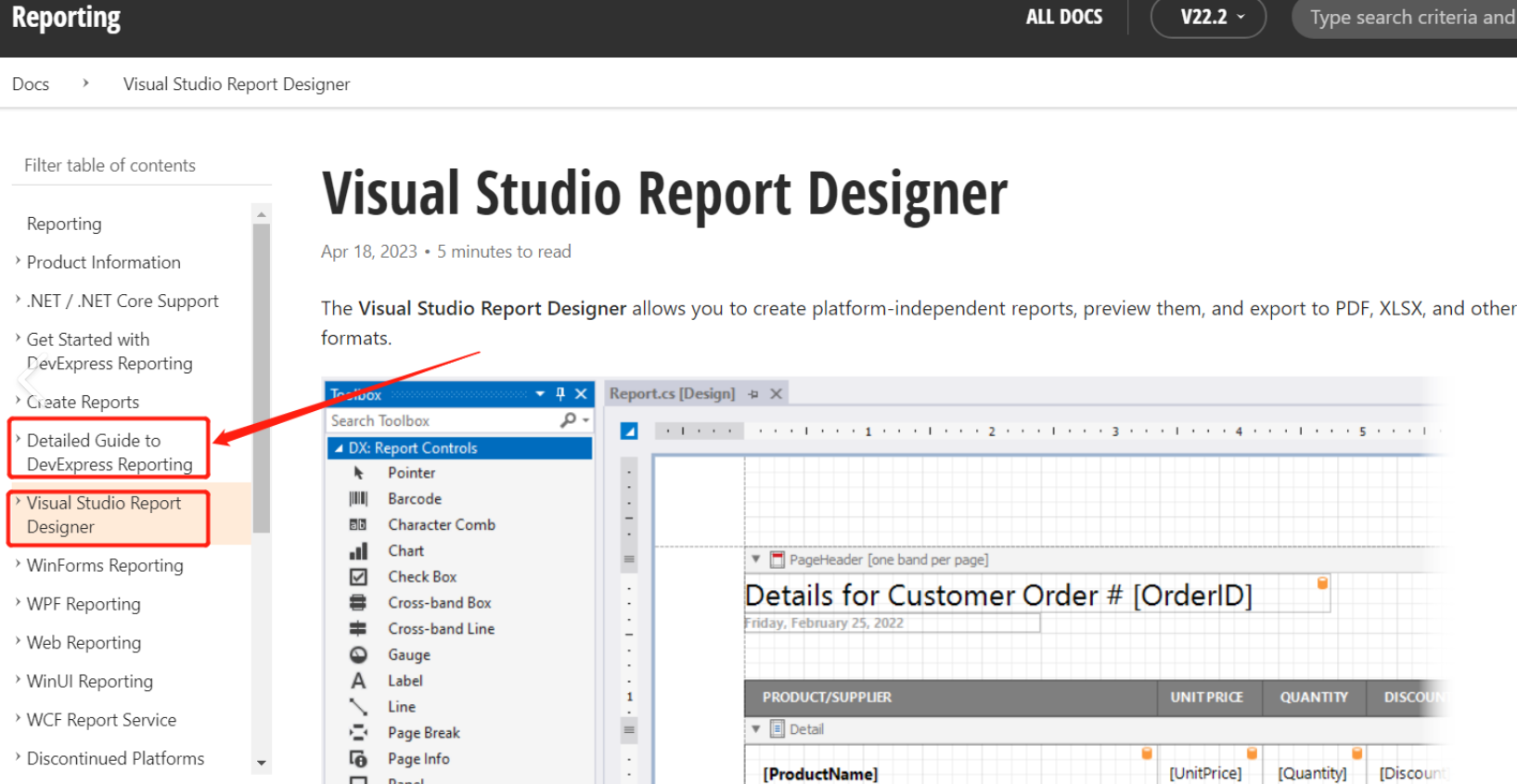The height and width of the screenshot is (784, 1517).
Task: Click the Filter table of contents field
Action: 141,165
